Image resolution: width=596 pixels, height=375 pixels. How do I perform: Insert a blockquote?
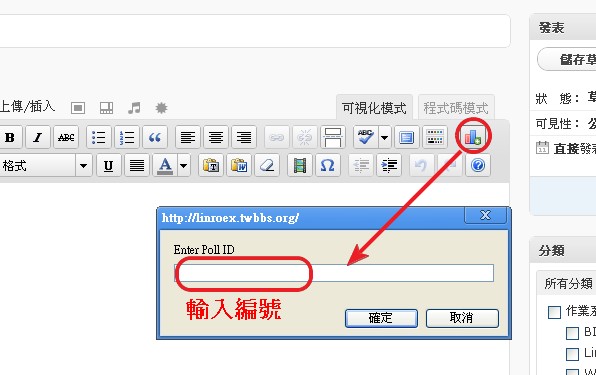(155, 137)
